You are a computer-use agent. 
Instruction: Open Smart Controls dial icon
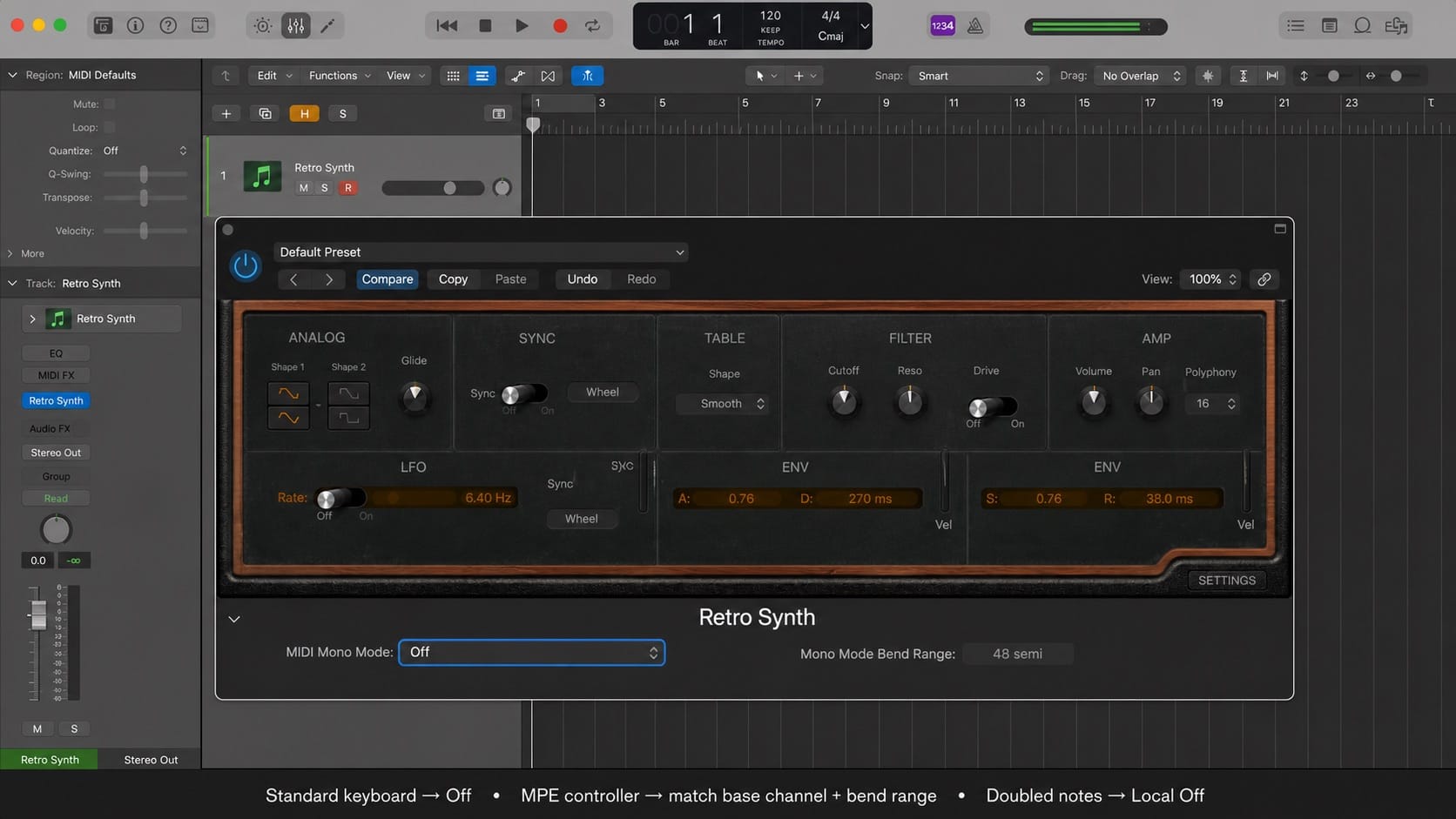click(262, 25)
